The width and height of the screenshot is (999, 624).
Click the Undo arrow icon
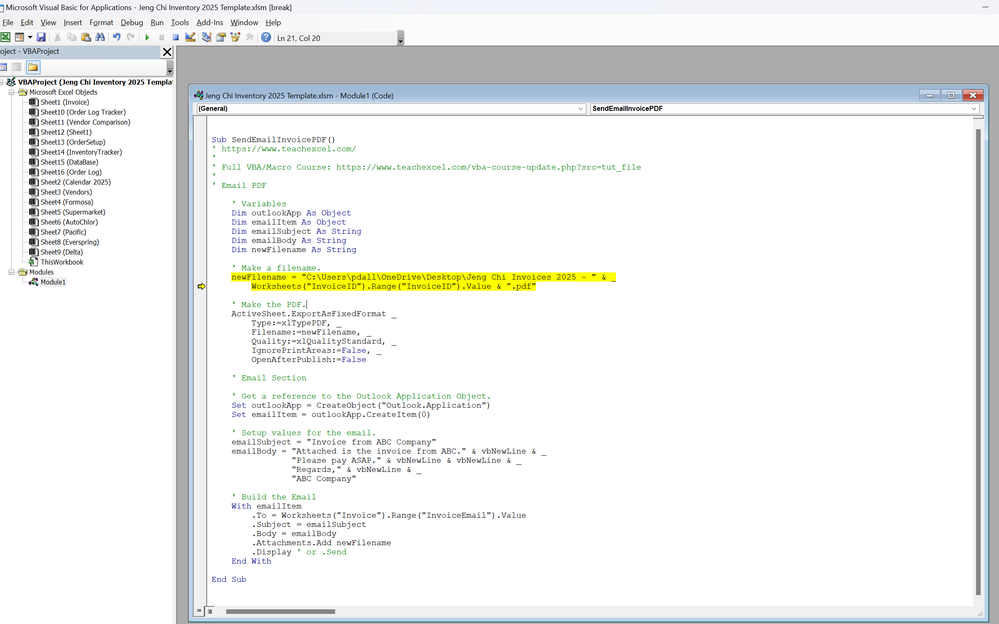117,37
